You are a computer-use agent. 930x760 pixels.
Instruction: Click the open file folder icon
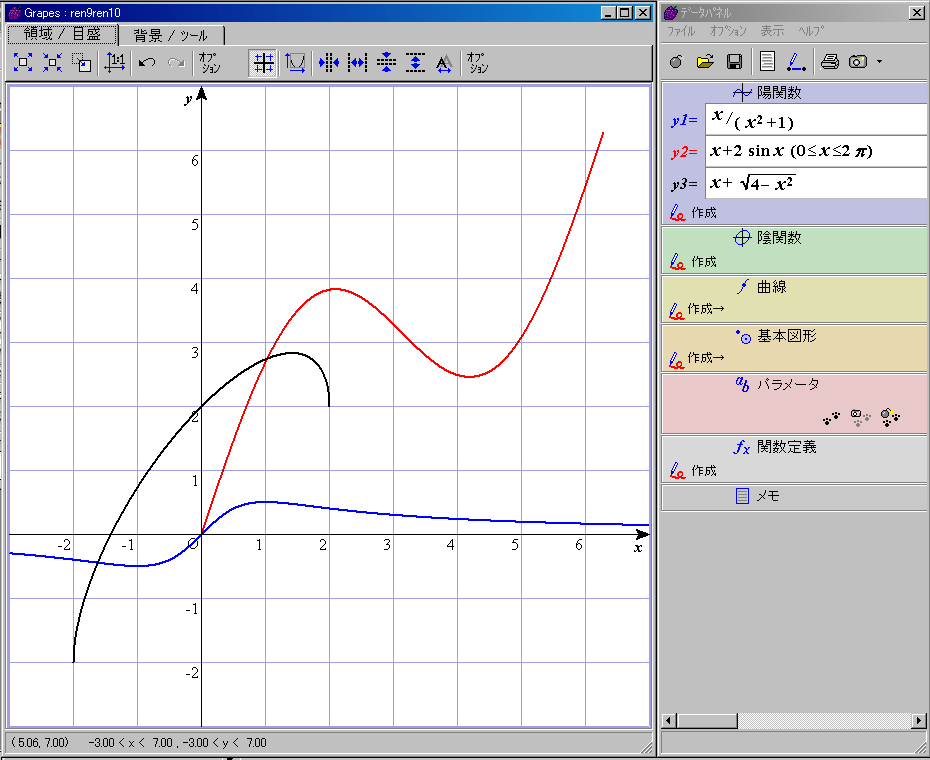pos(705,61)
